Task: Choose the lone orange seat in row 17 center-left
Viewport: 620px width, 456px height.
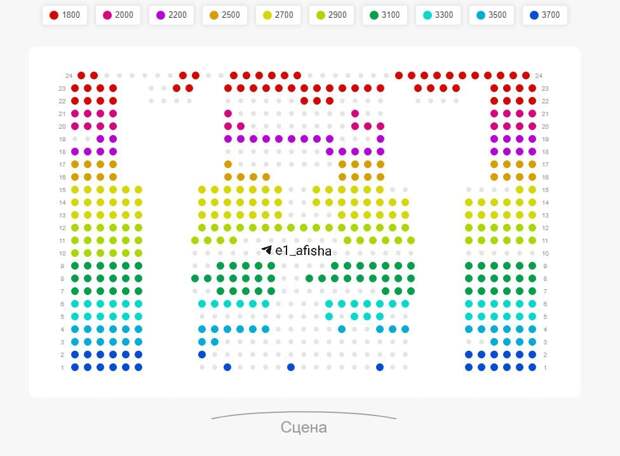Action: pos(228,164)
